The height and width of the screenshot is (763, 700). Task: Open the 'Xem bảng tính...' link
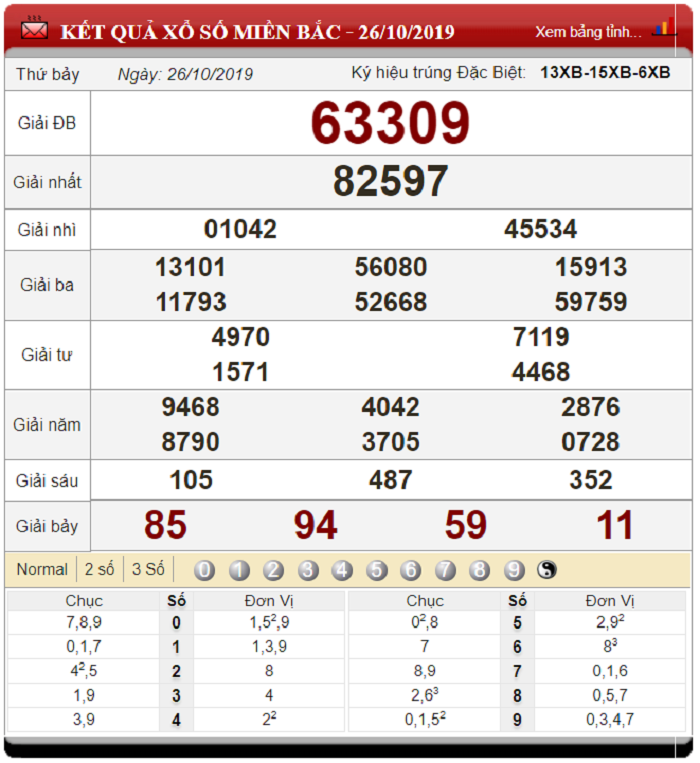click(x=589, y=32)
